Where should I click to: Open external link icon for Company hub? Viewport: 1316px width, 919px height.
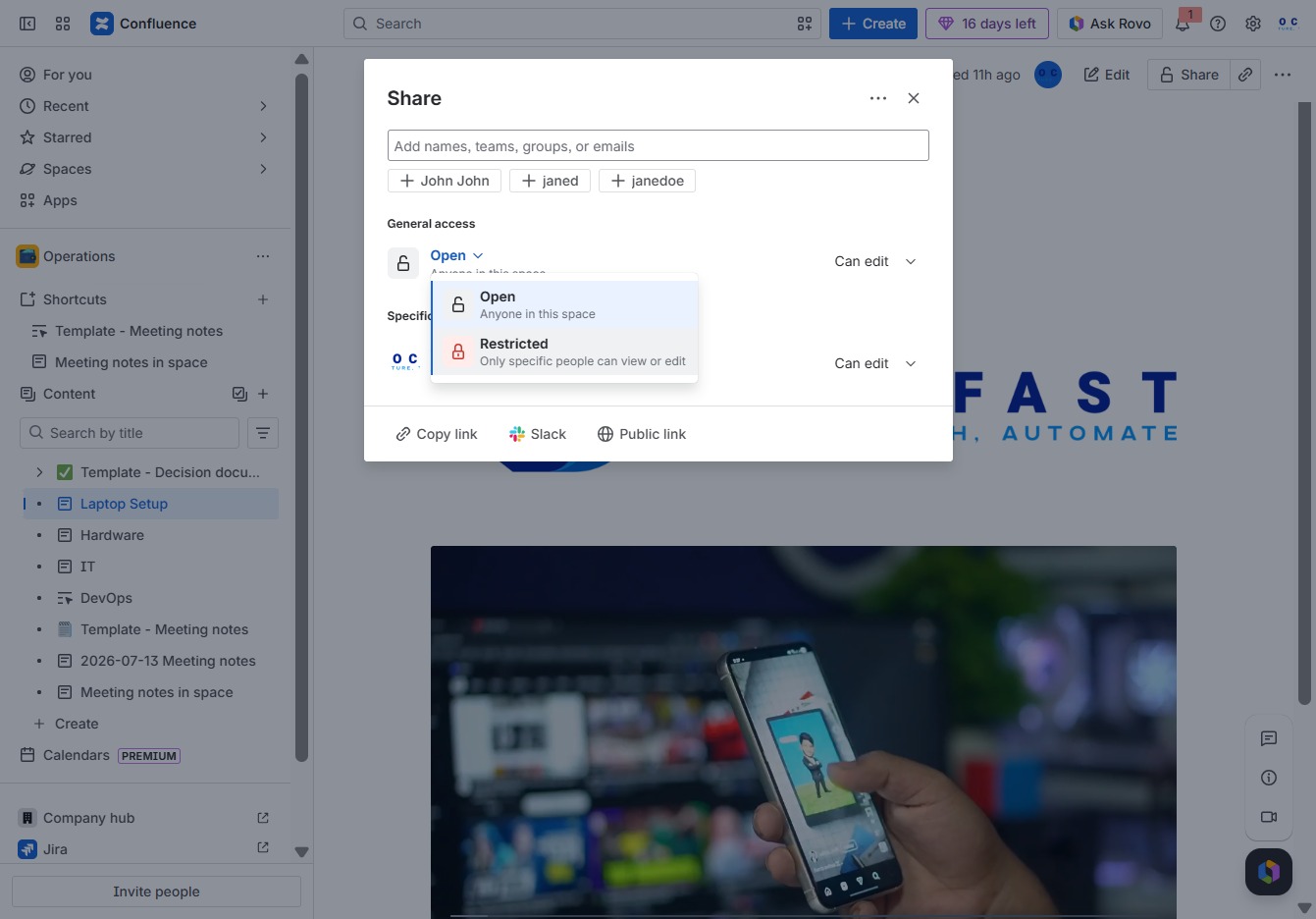pyautogui.click(x=263, y=818)
